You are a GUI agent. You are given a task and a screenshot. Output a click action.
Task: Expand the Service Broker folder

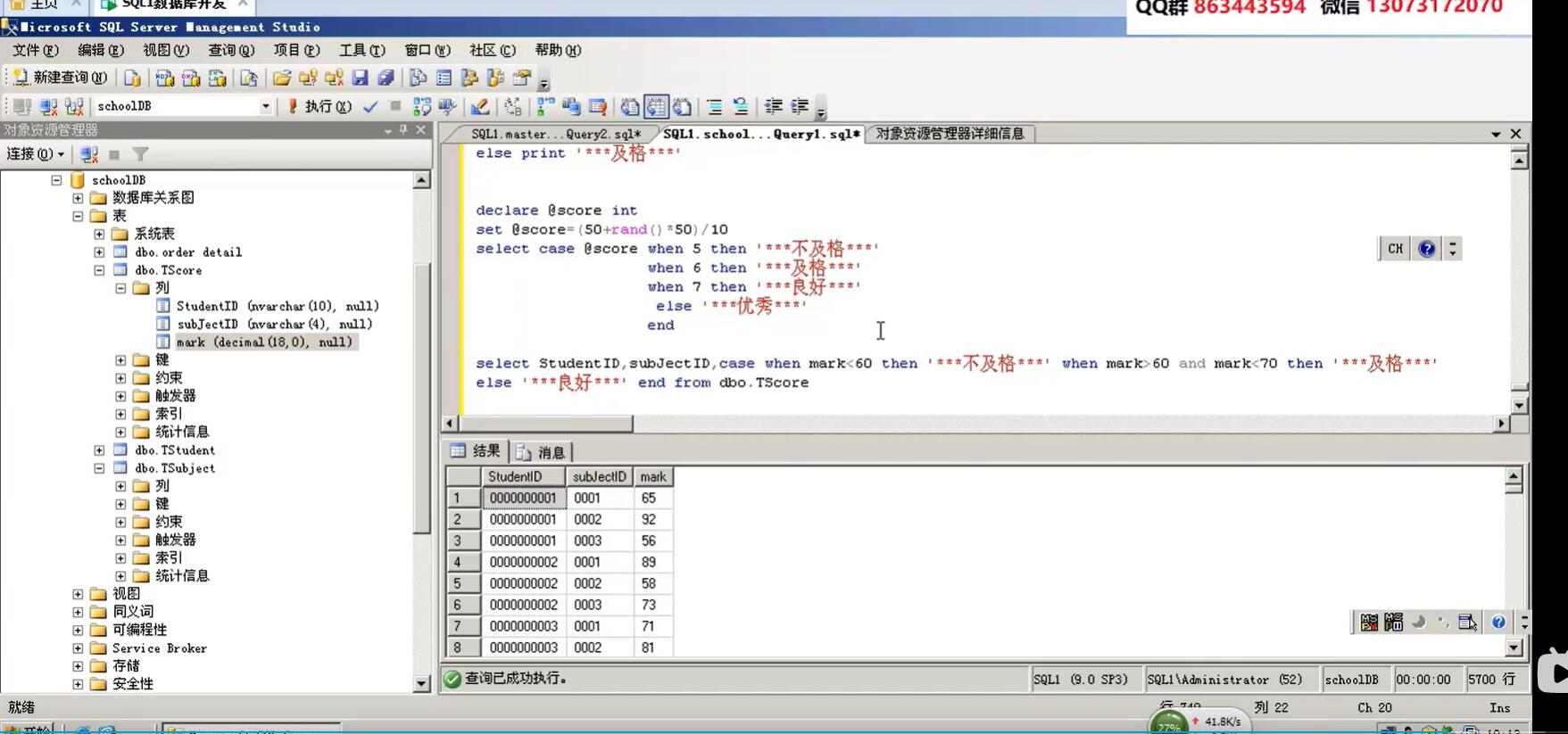[78, 648]
